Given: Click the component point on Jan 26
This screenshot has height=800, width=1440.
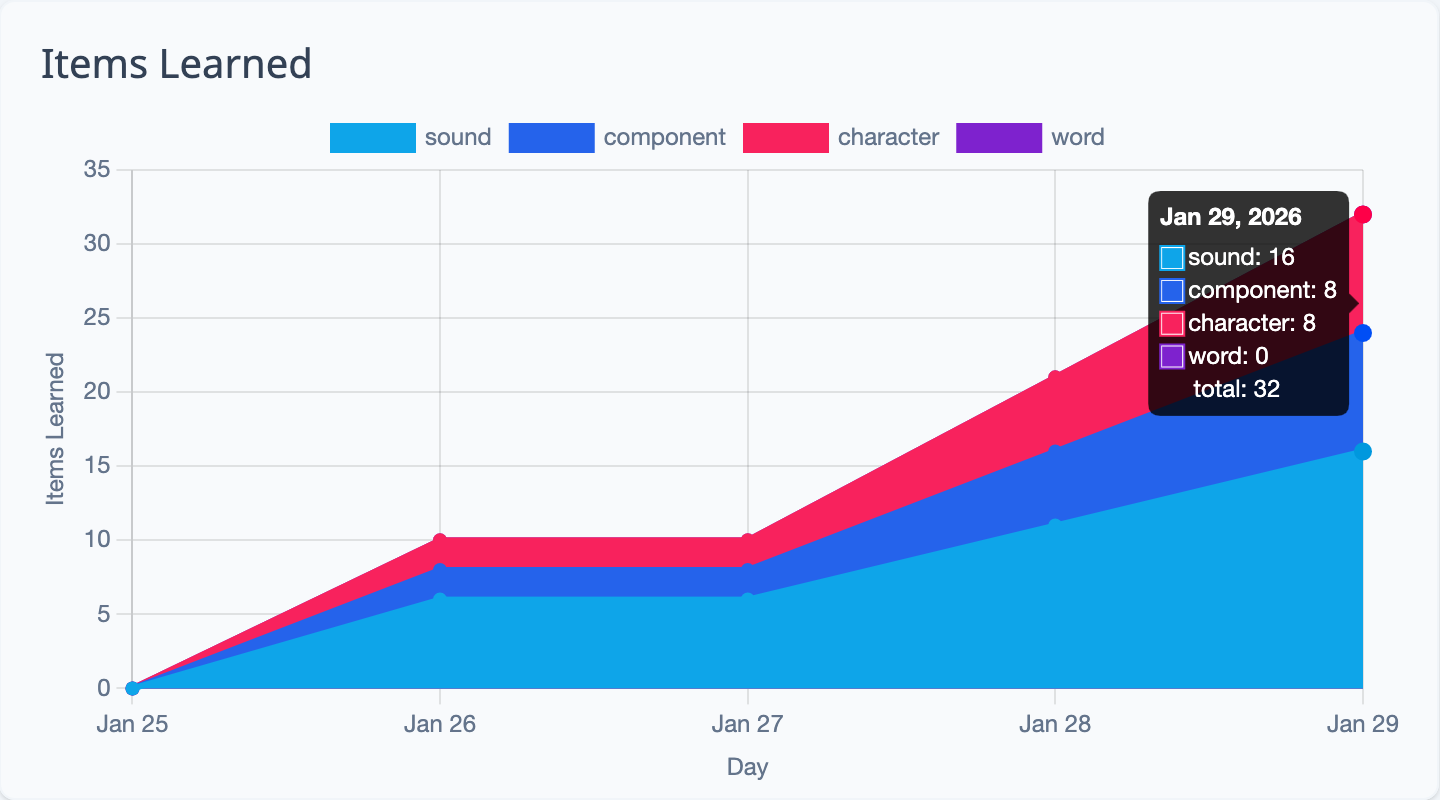Looking at the screenshot, I should (x=440, y=570).
